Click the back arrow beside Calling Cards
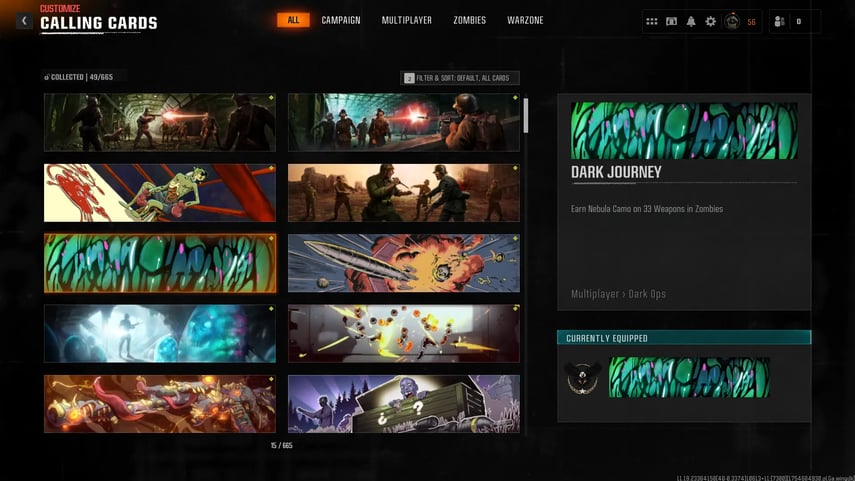This screenshot has width=855, height=481. point(24,21)
